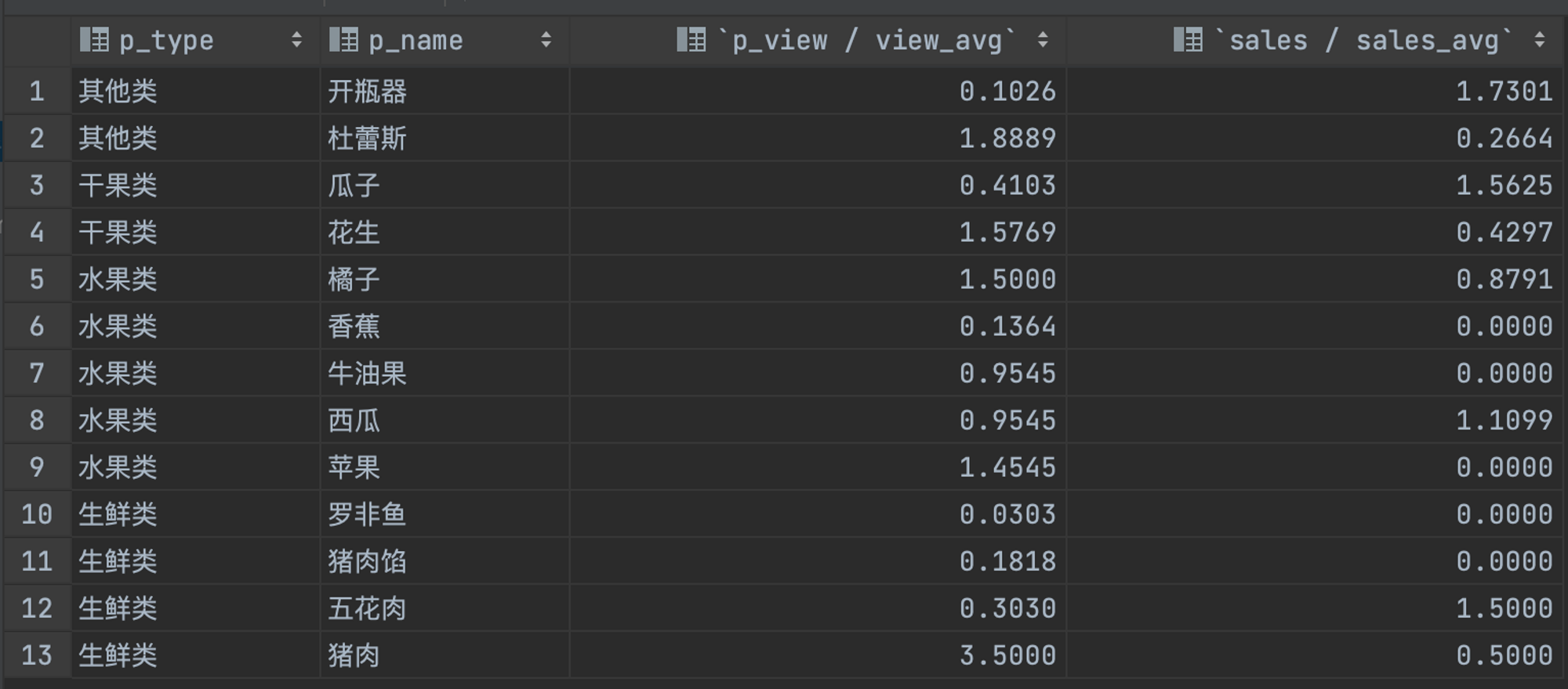Select row number 6
The height and width of the screenshot is (689, 1568).
[x=37, y=327]
